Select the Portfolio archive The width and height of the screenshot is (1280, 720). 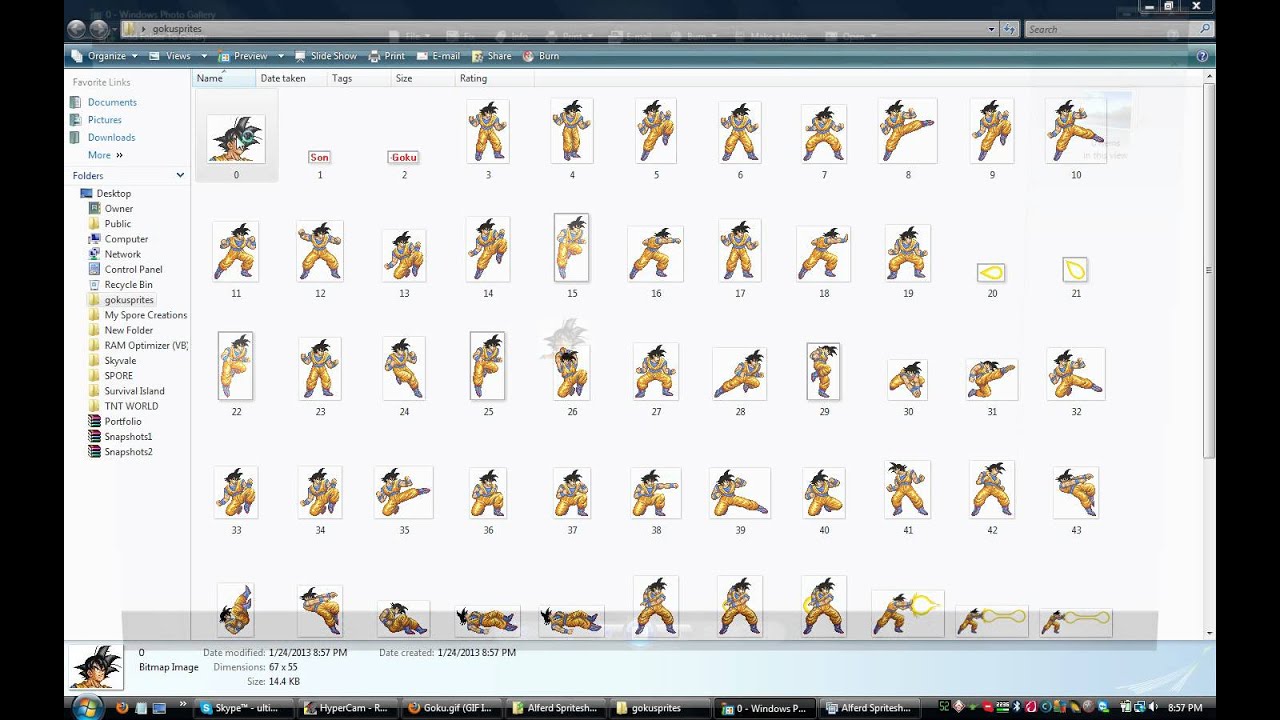[x=114, y=421]
